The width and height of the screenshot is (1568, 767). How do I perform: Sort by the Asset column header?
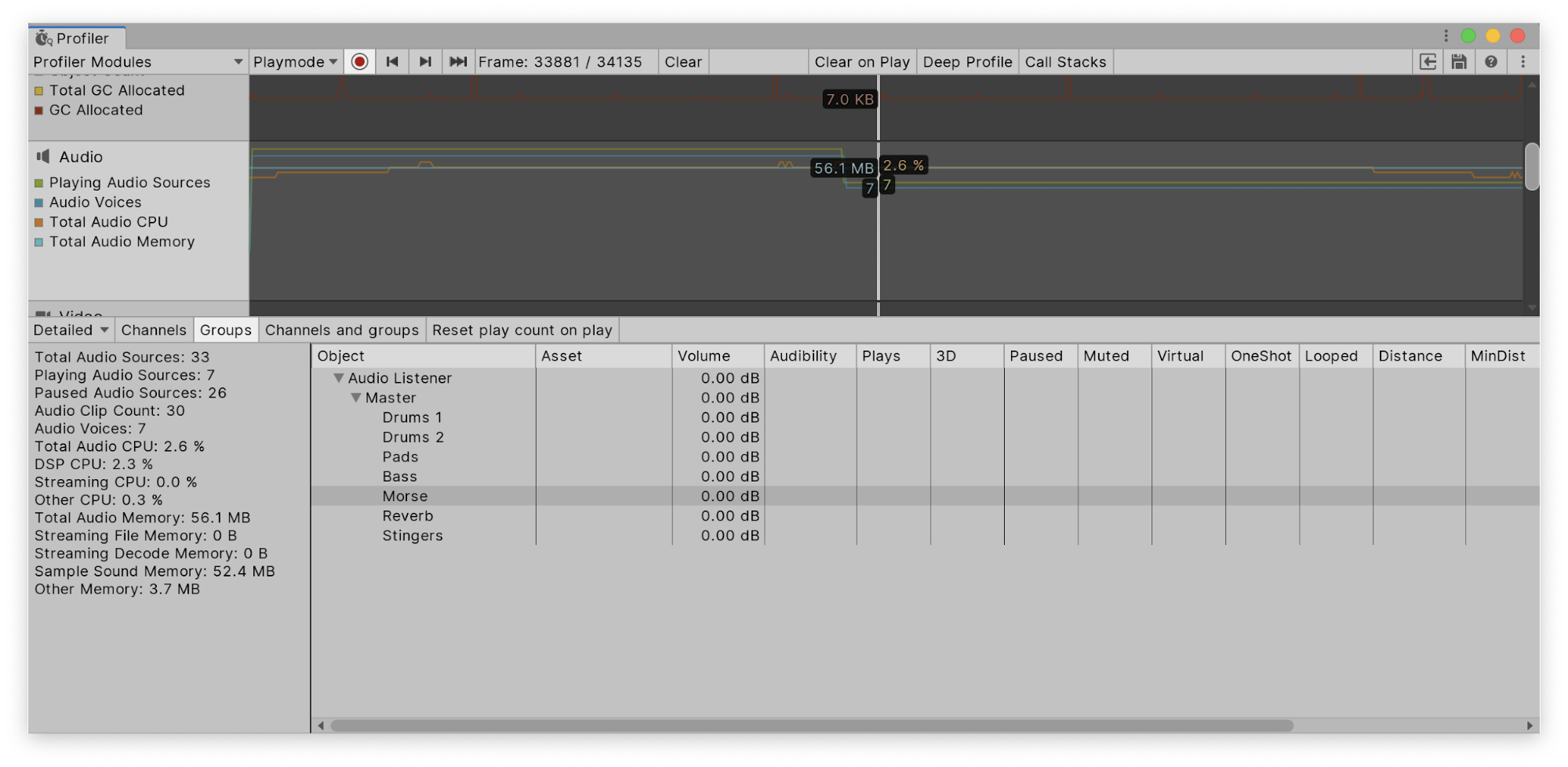click(604, 356)
